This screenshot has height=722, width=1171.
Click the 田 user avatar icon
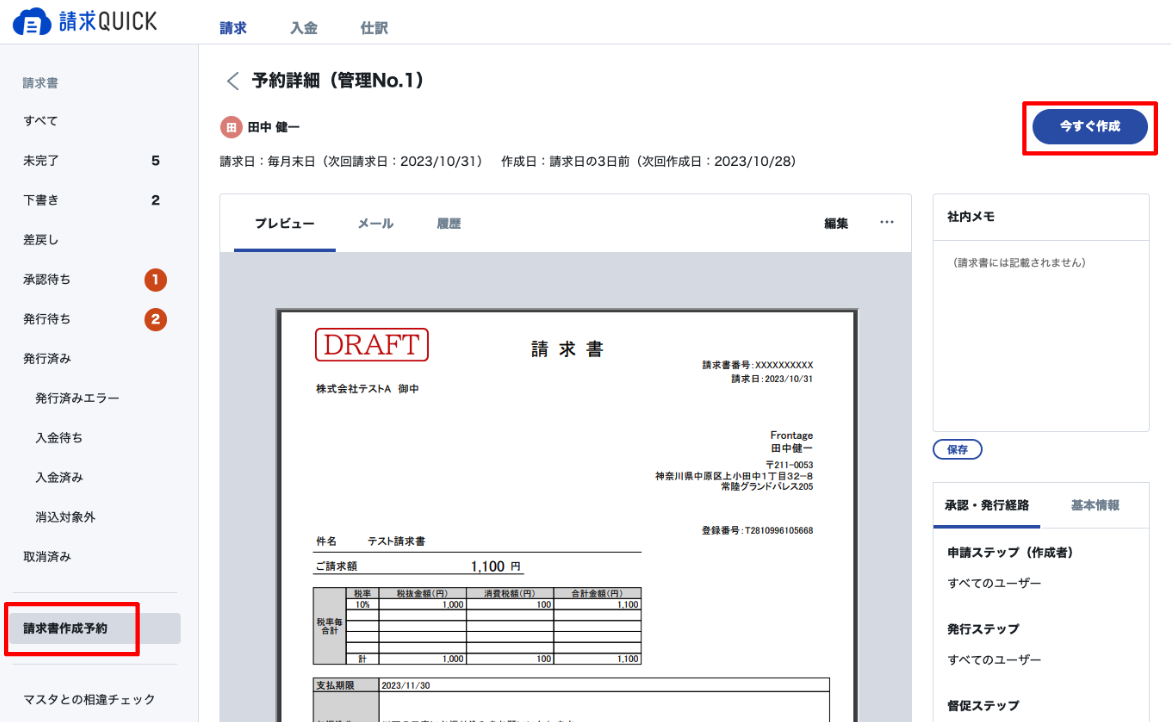(x=231, y=127)
